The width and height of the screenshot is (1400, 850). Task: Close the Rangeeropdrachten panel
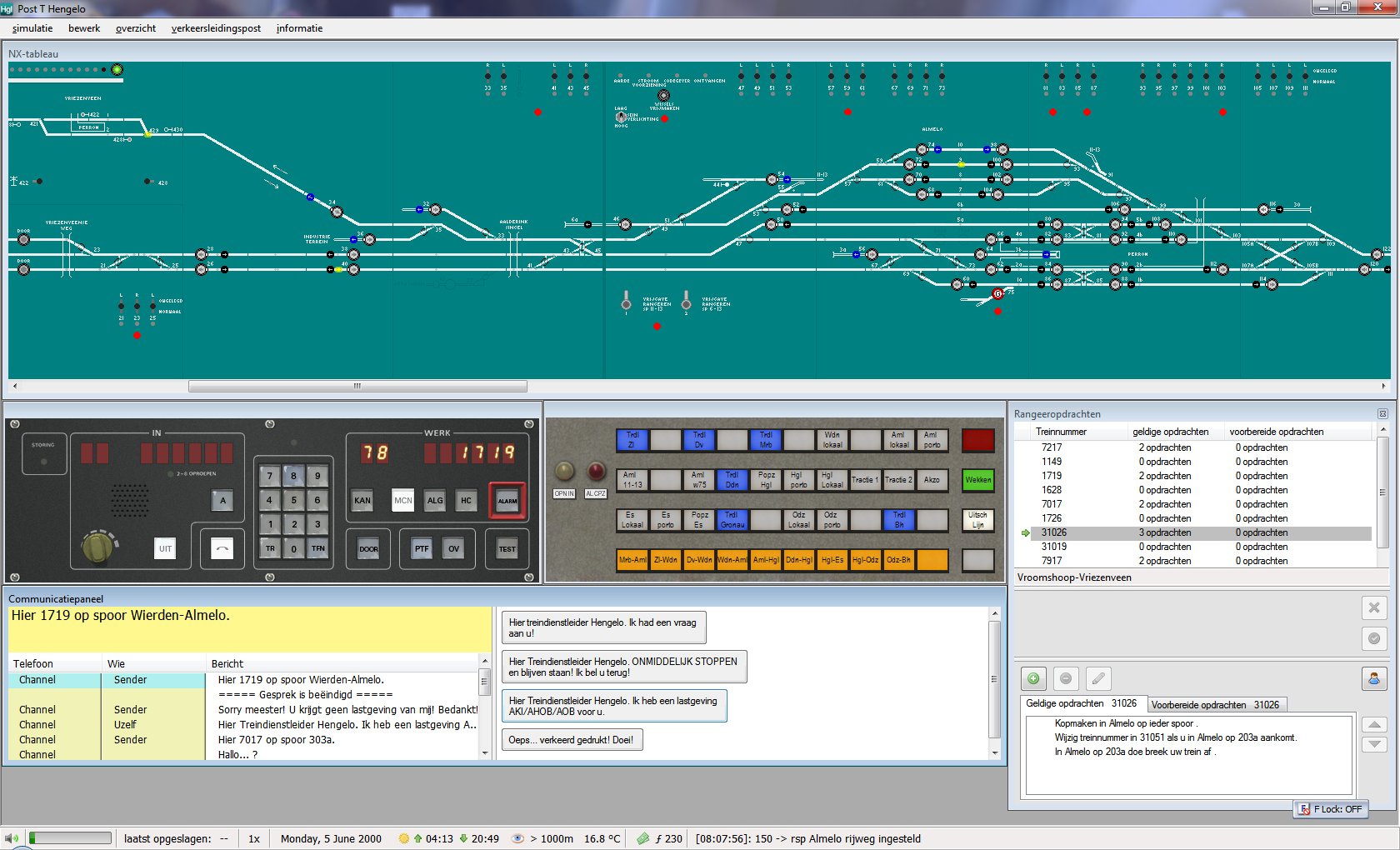tap(1382, 414)
